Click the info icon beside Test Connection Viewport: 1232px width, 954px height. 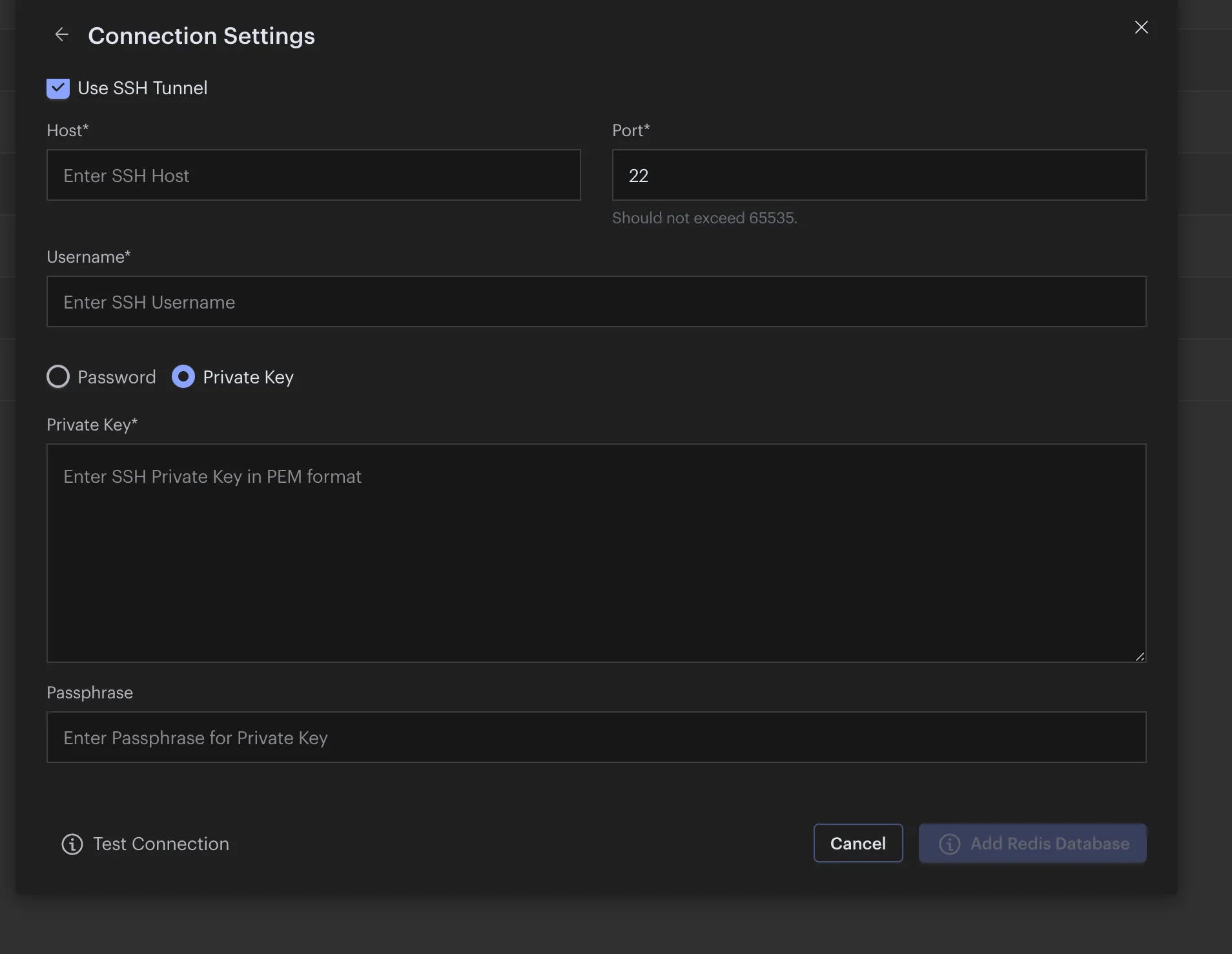click(x=72, y=844)
